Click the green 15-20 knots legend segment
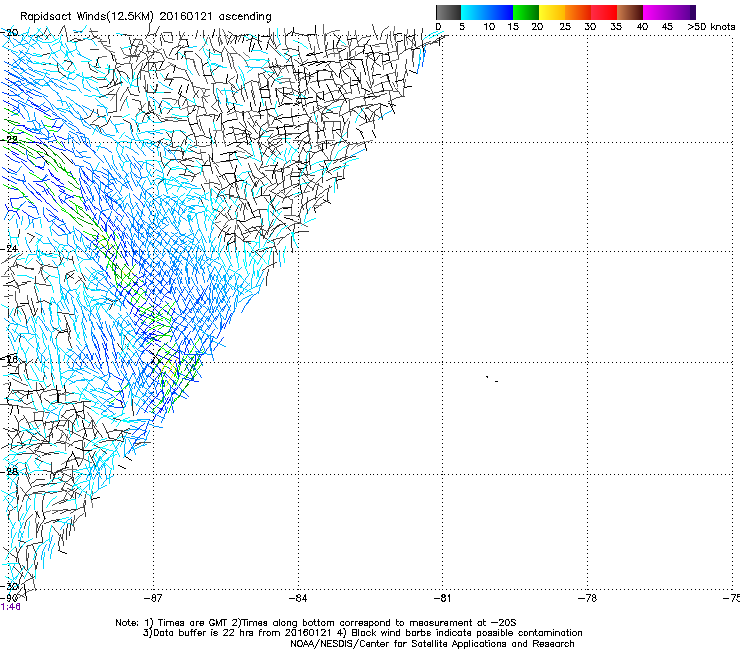 (x=526, y=12)
